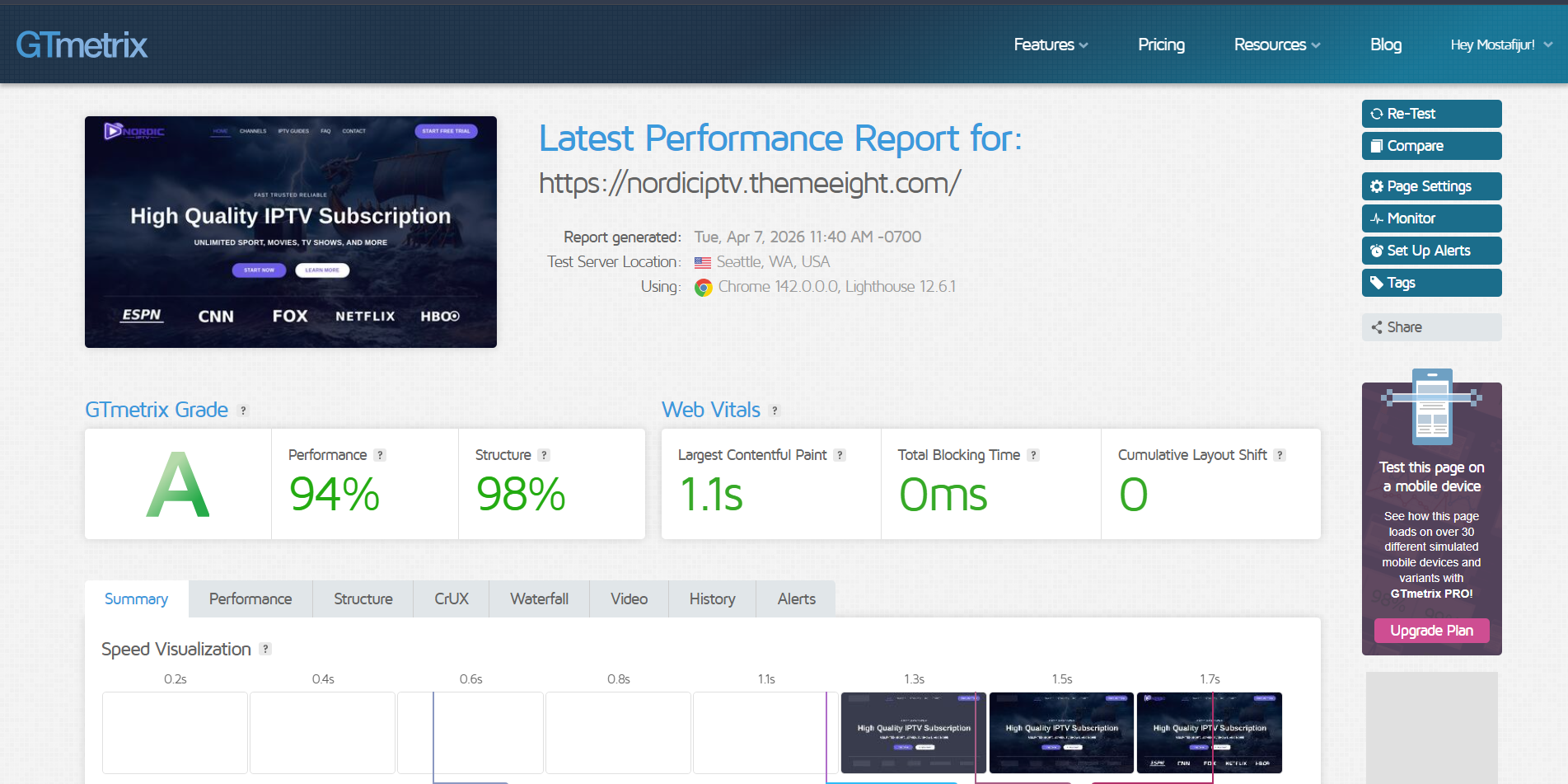The width and height of the screenshot is (1568, 784).
Task: Click the Compare icon in sidebar
Action: (x=1376, y=146)
